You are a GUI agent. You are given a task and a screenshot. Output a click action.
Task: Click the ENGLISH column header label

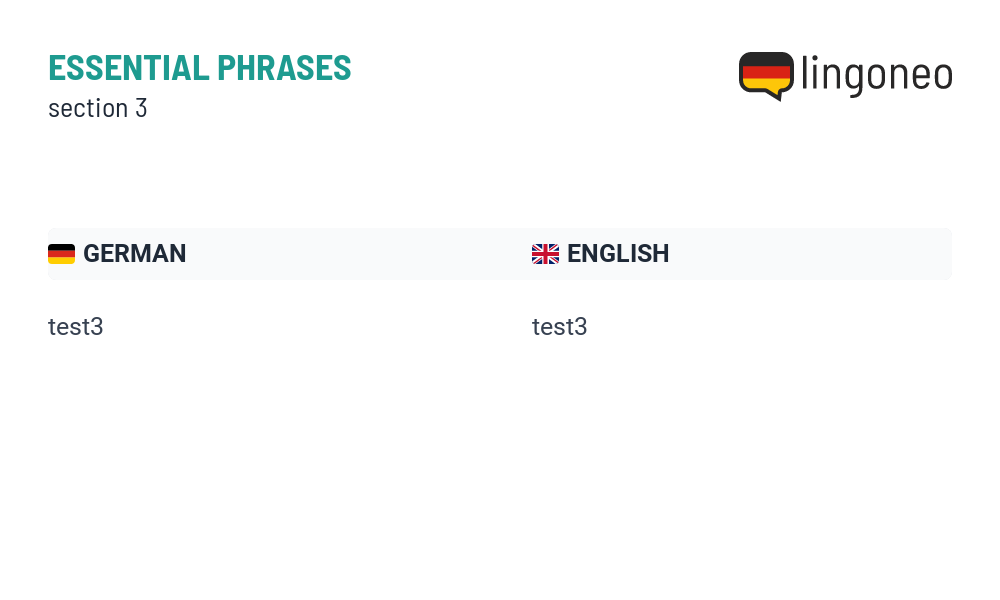tap(618, 254)
